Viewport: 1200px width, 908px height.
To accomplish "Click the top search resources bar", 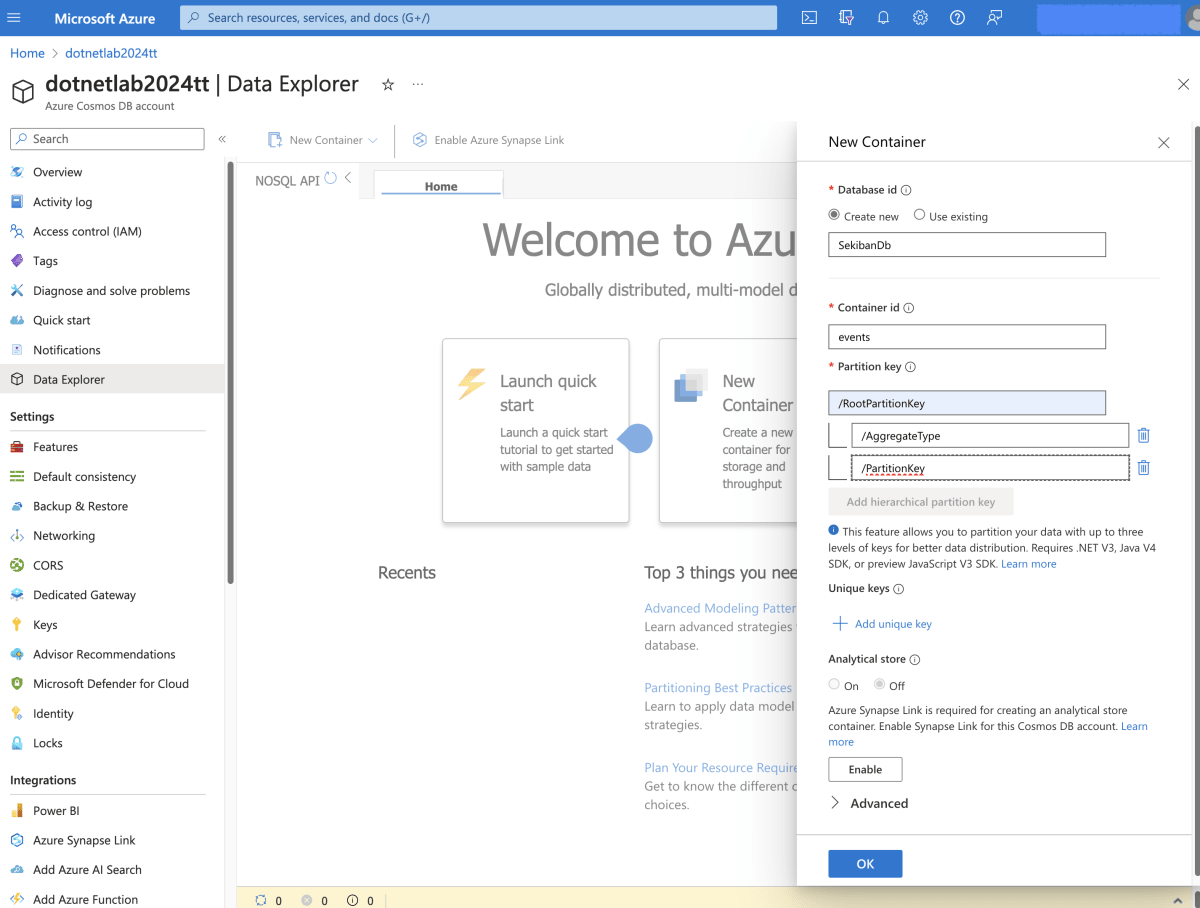I will (x=478, y=18).
